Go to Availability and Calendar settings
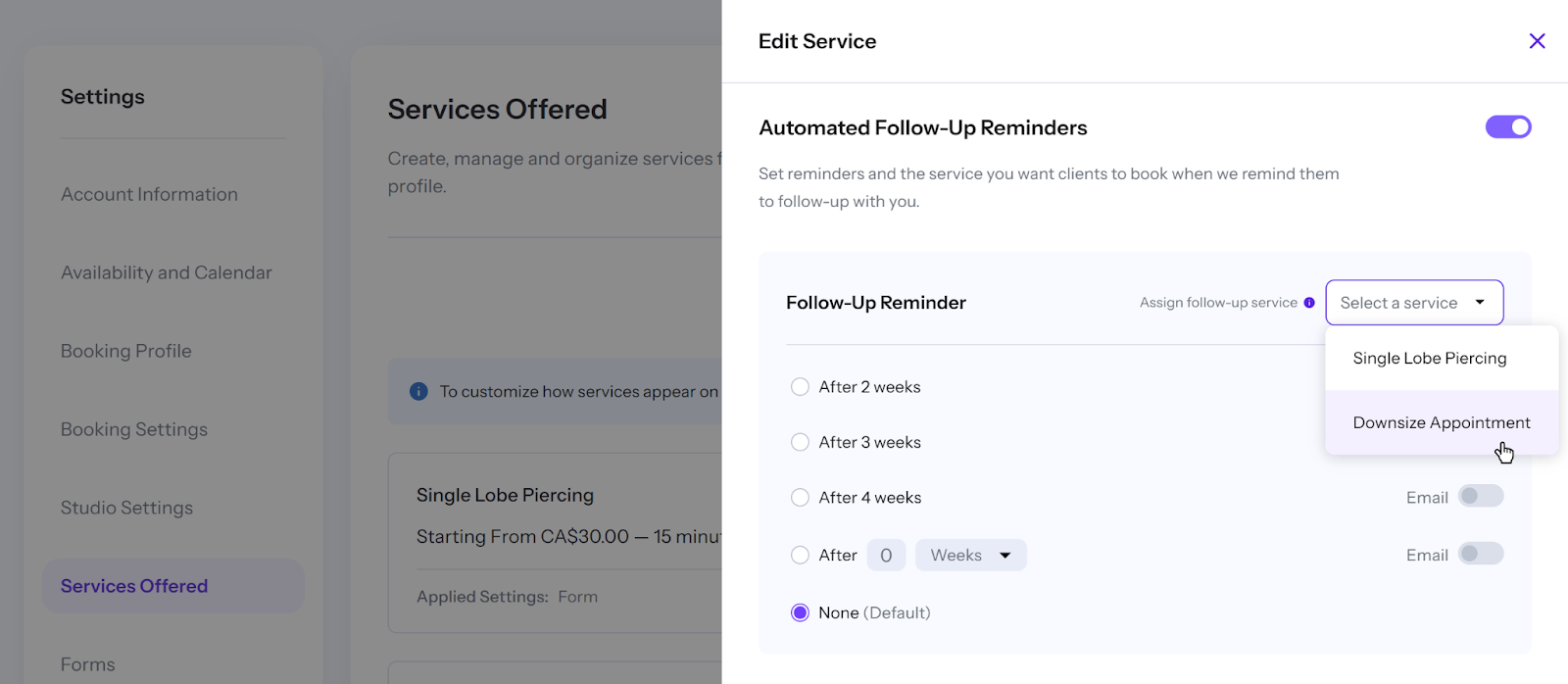The height and width of the screenshot is (684, 1568). point(167,273)
